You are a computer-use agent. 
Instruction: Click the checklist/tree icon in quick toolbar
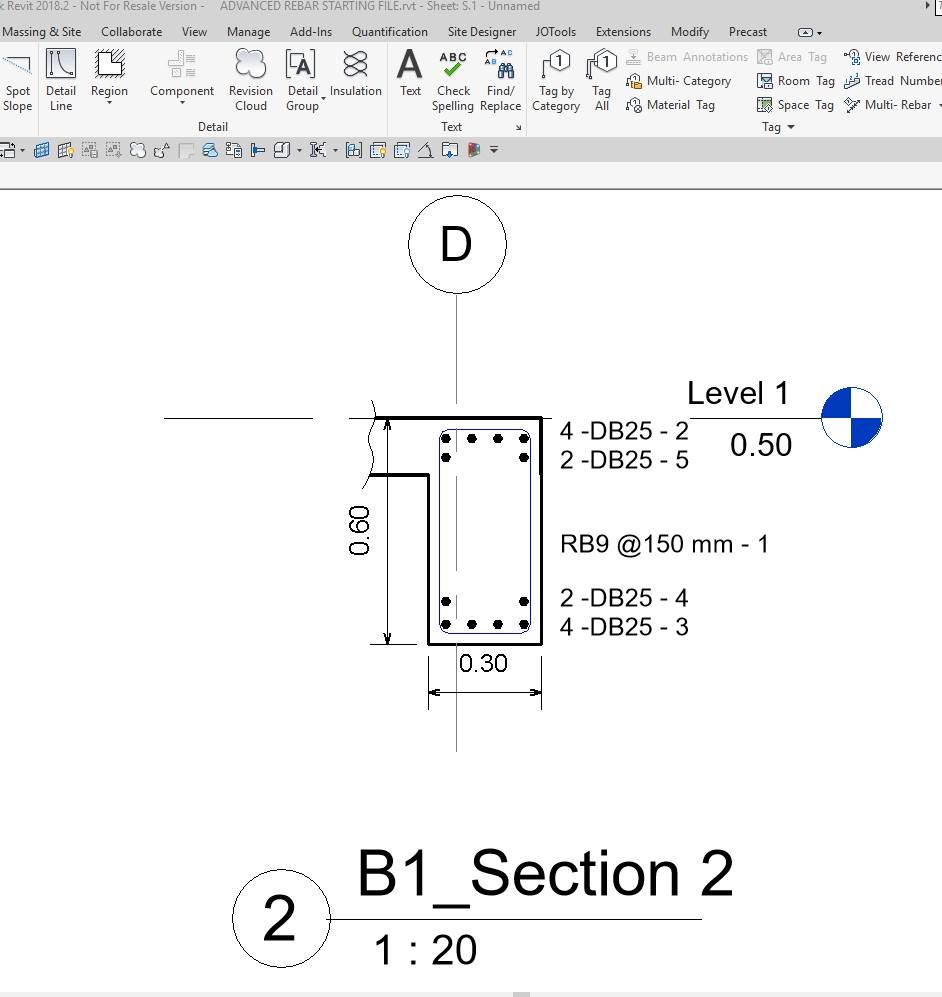(x=233, y=151)
